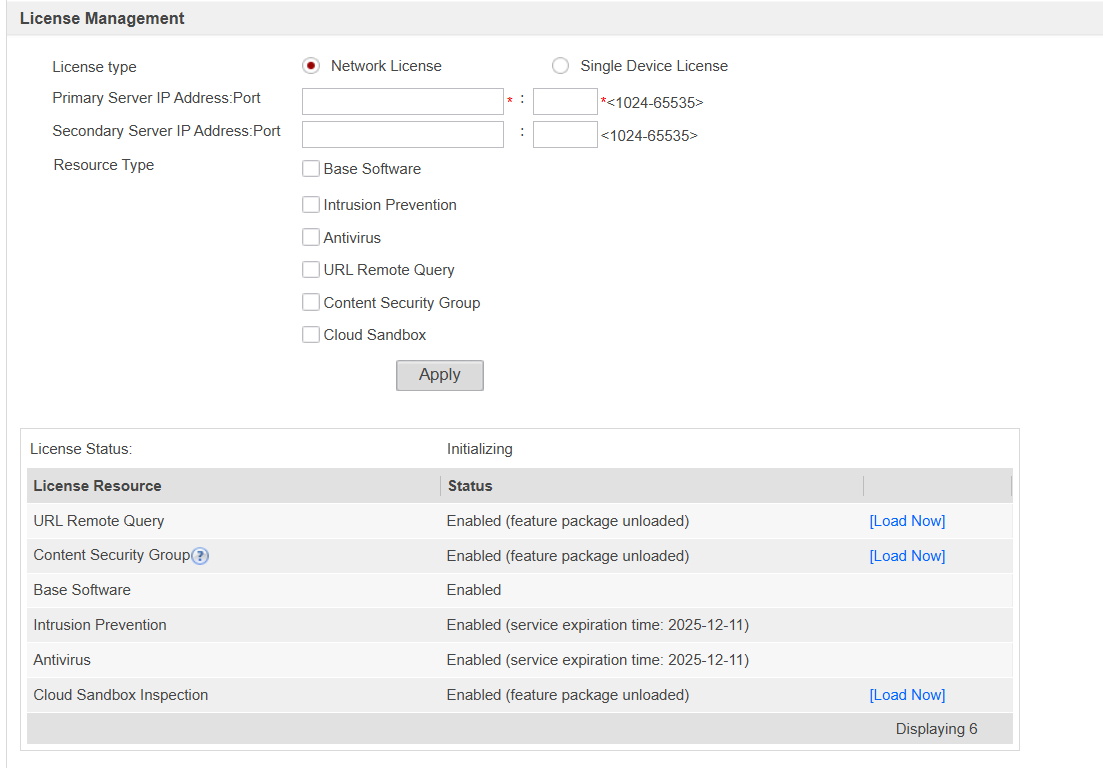Image resolution: width=1103 pixels, height=768 pixels.
Task: Click Load Now for Content Security Group
Action: (906, 556)
